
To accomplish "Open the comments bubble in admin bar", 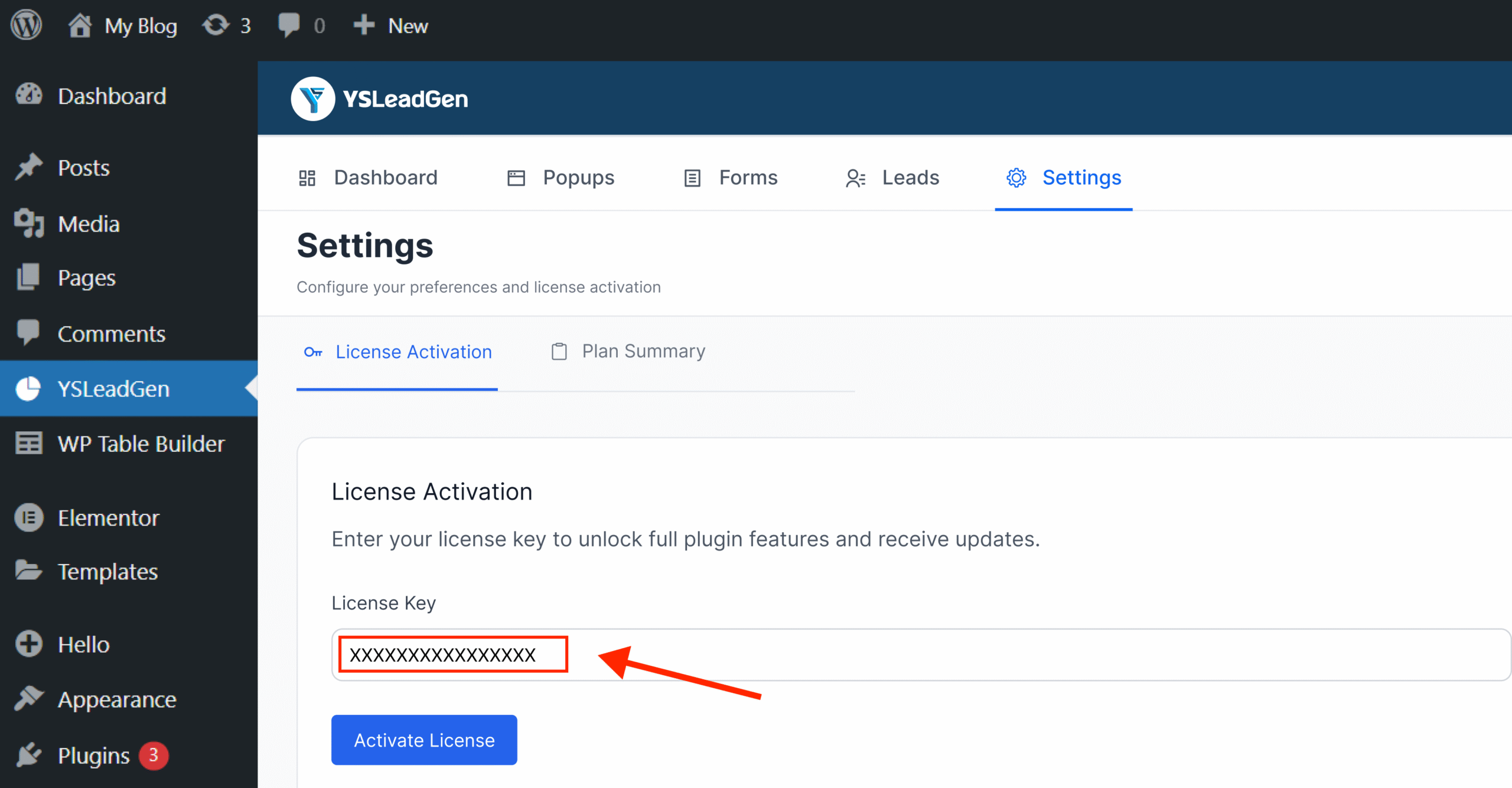I will pyautogui.click(x=289, y=25).
